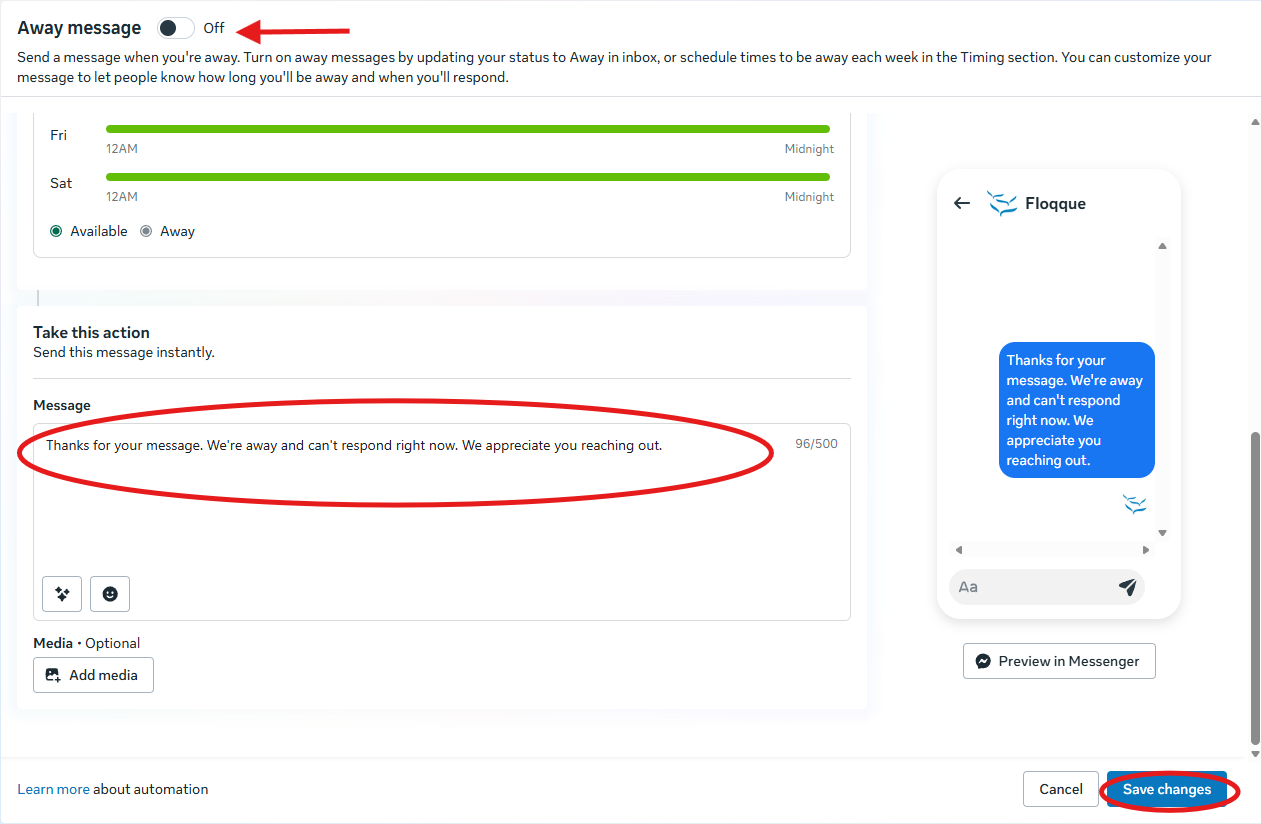The width and height of the screenshot is (1261, 824).
Task: Click preview horizontal scroll right arrow
Action: coord(1146,550)
